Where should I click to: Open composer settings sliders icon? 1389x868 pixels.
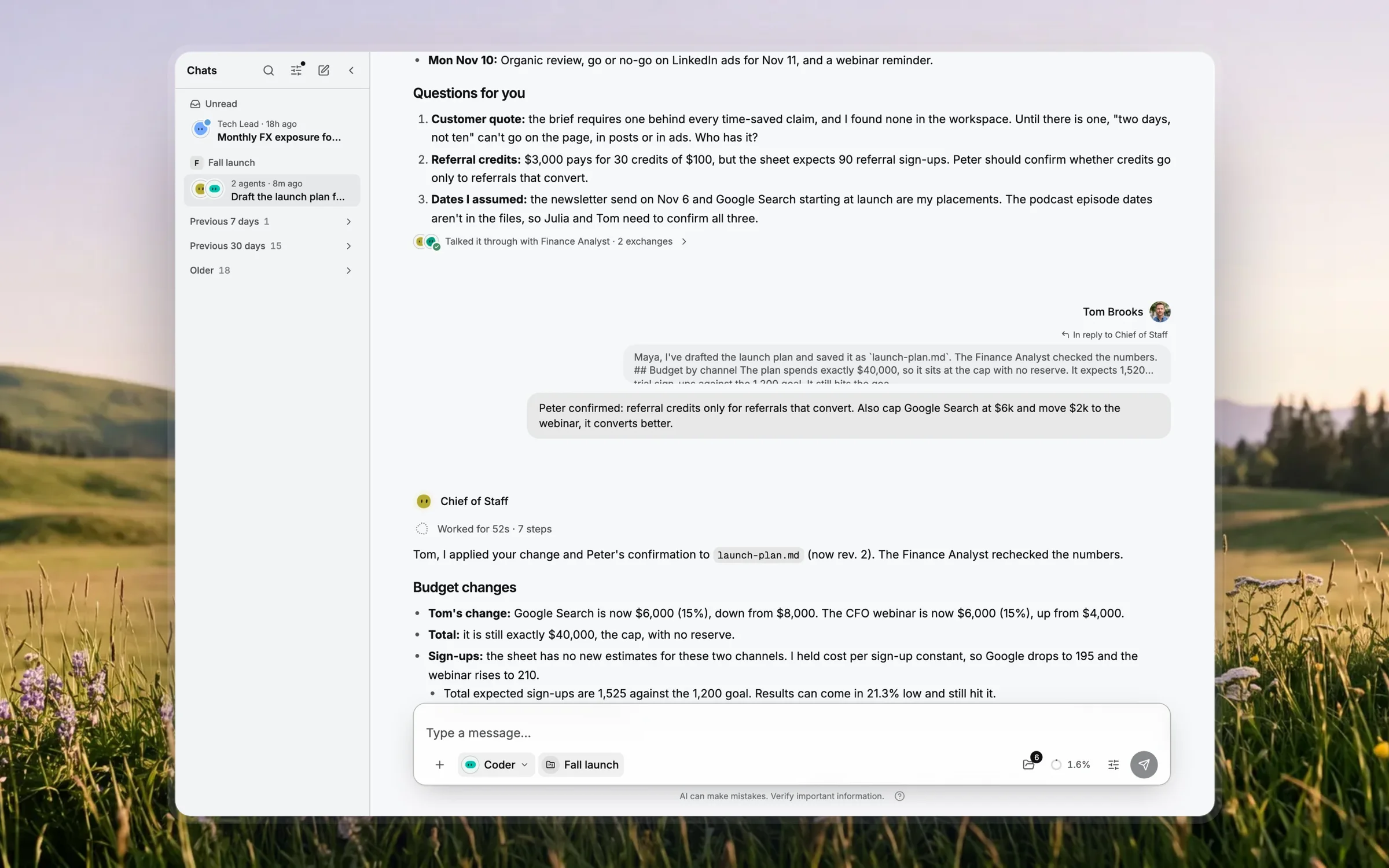click(1114, 764)
